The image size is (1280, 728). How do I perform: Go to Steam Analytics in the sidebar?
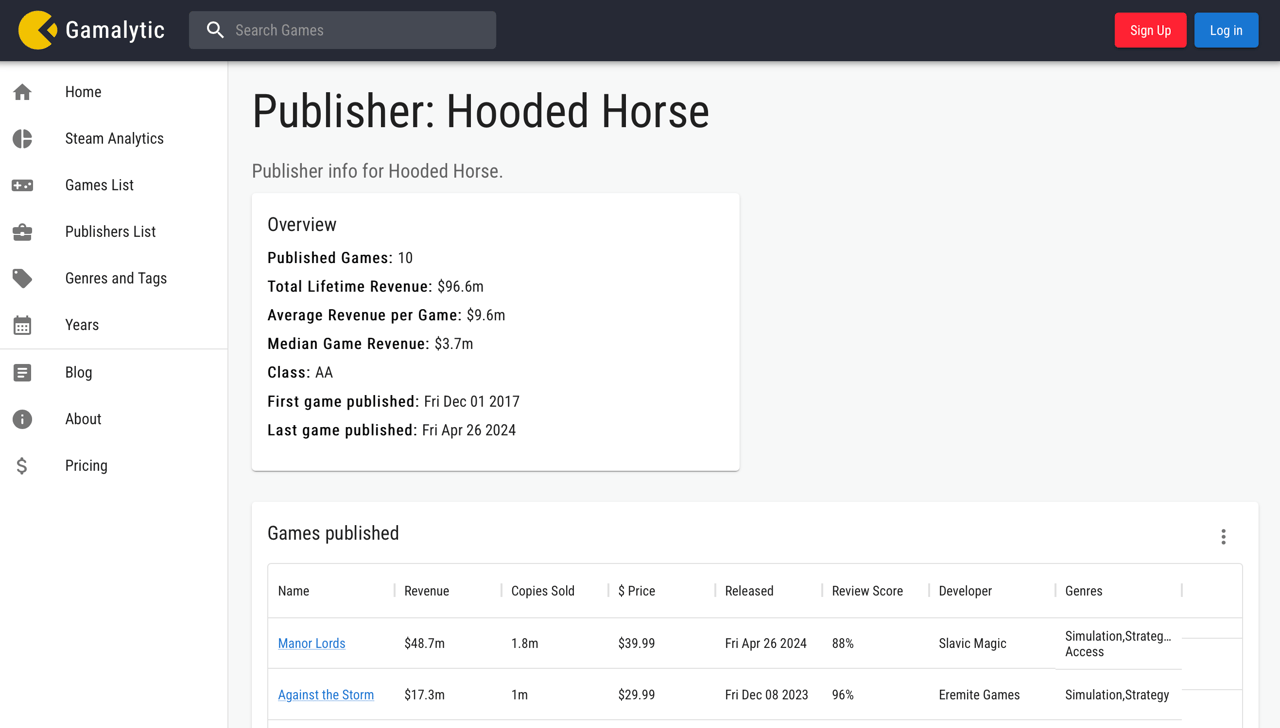pos(114,139)
